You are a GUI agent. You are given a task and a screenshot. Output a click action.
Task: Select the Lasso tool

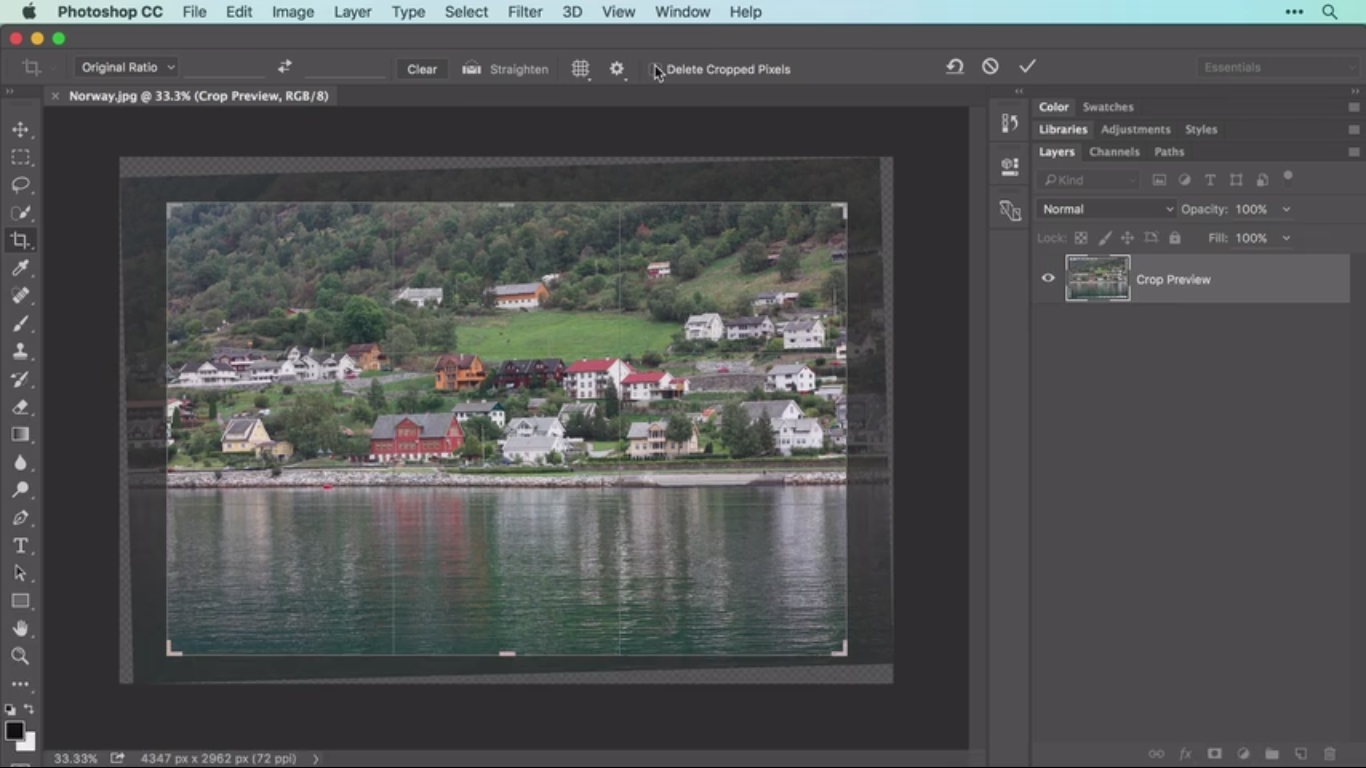tap(20, 185)
